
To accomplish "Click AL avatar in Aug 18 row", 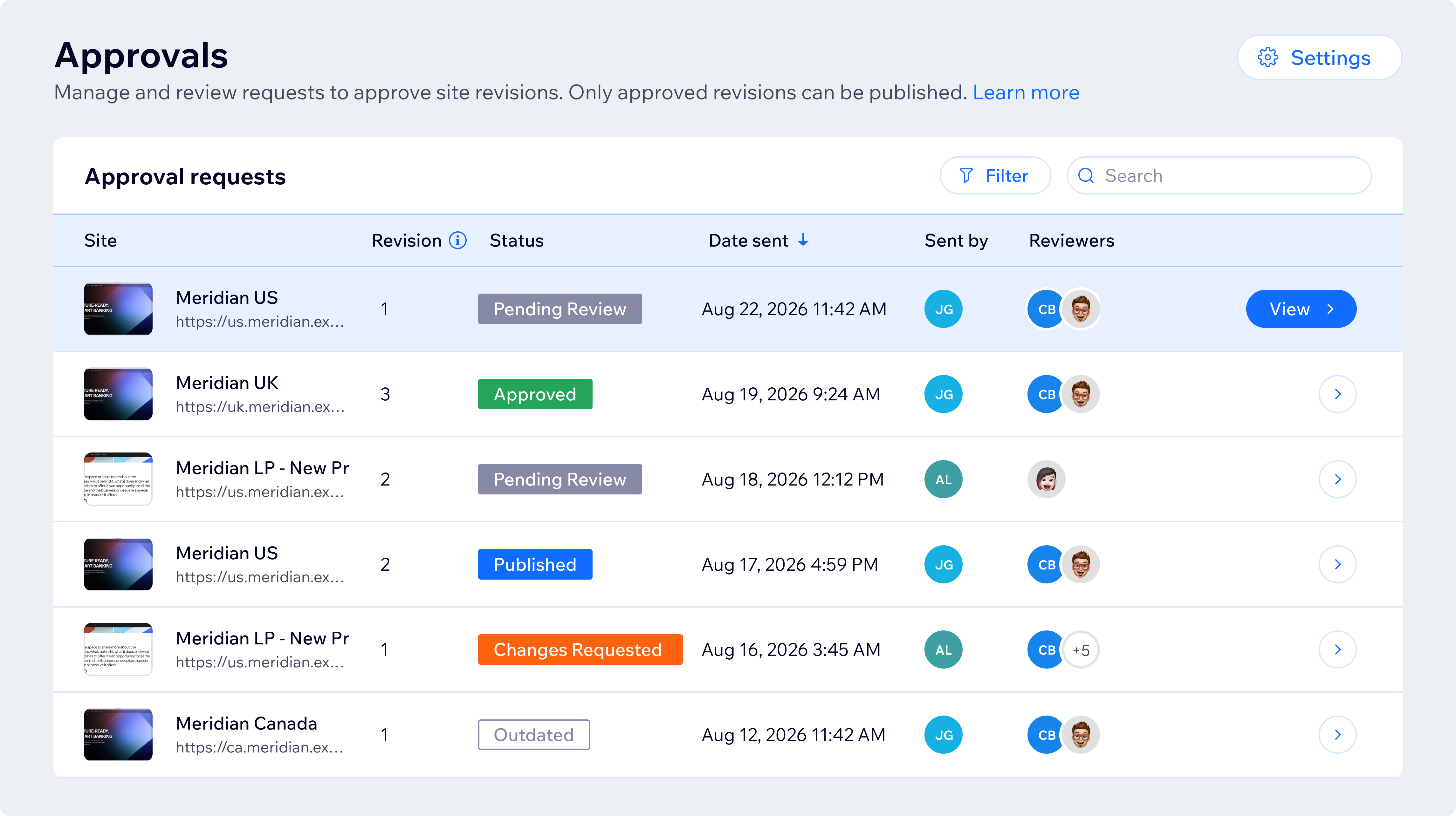I will 943,479.
